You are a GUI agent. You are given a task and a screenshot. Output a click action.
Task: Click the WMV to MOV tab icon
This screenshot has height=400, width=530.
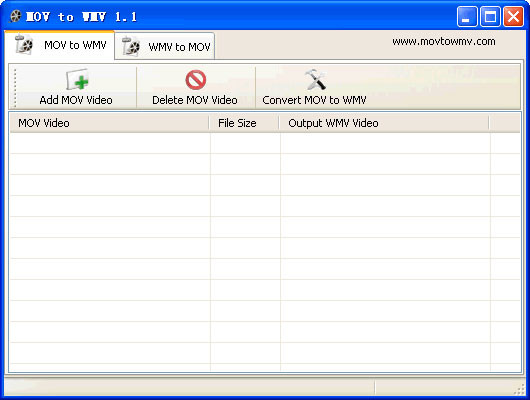tap(131, 46)
